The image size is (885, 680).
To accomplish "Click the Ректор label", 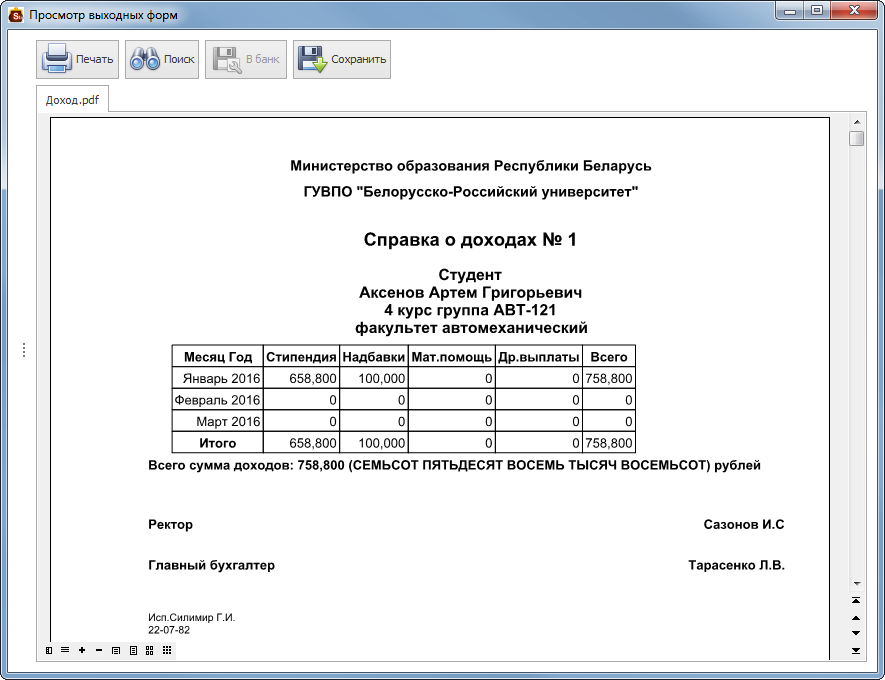I will tap(170, 524).
